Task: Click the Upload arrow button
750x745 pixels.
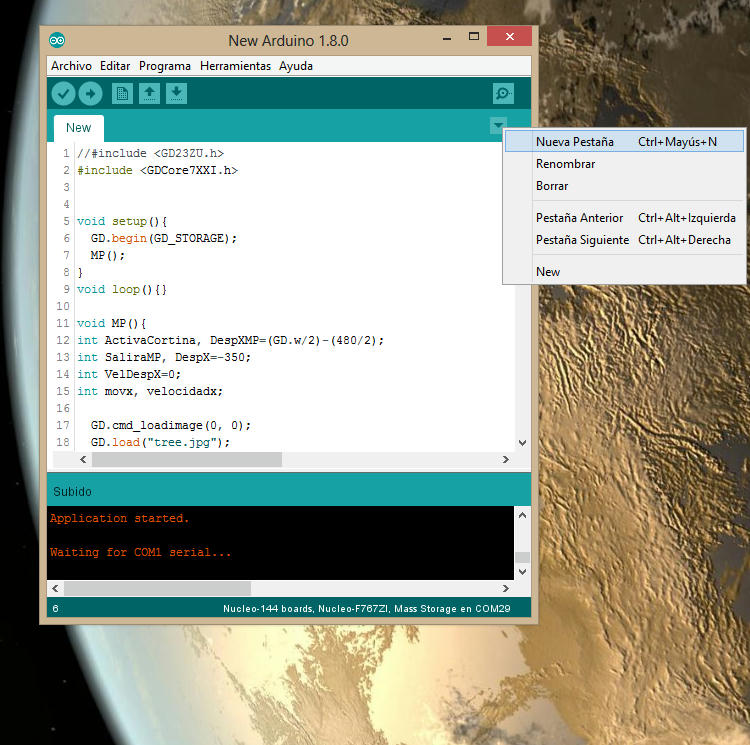Action: coord(90,93)
